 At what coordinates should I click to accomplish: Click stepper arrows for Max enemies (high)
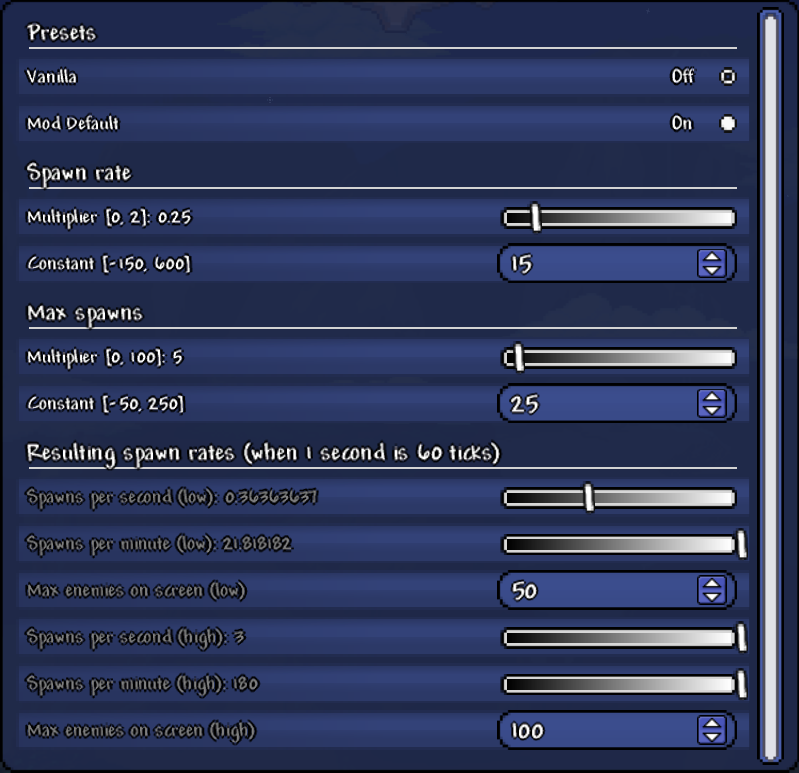coord(711,731)
